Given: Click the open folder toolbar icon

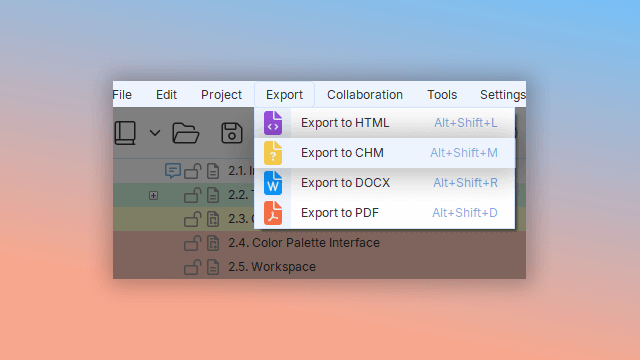Looking at the screenshot, I should [x=186, y=133].
